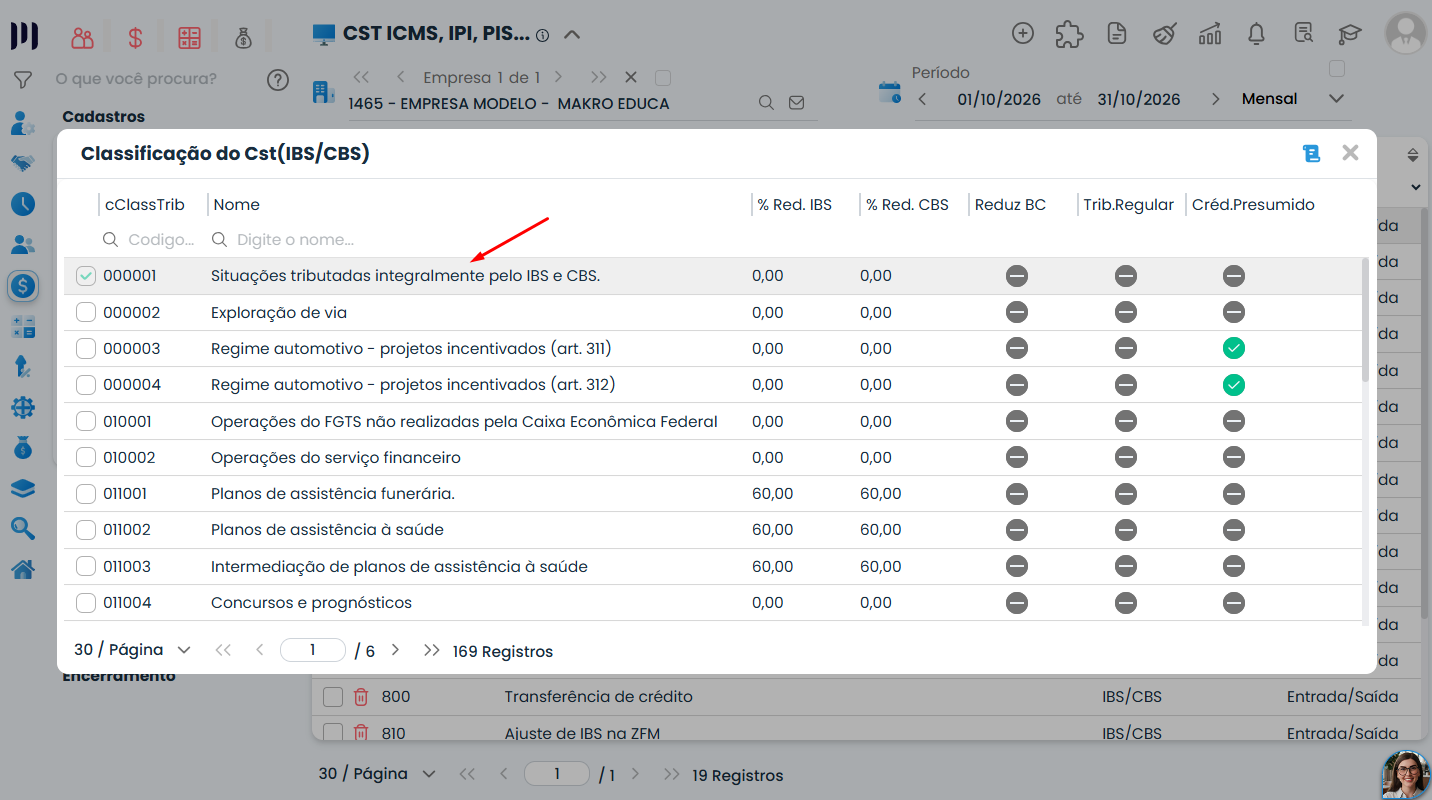Screen dimensions: 1432x800
Task: Select the 011002 Planos de assistência à saúde checkbox
Action: [x=86, y=530]
